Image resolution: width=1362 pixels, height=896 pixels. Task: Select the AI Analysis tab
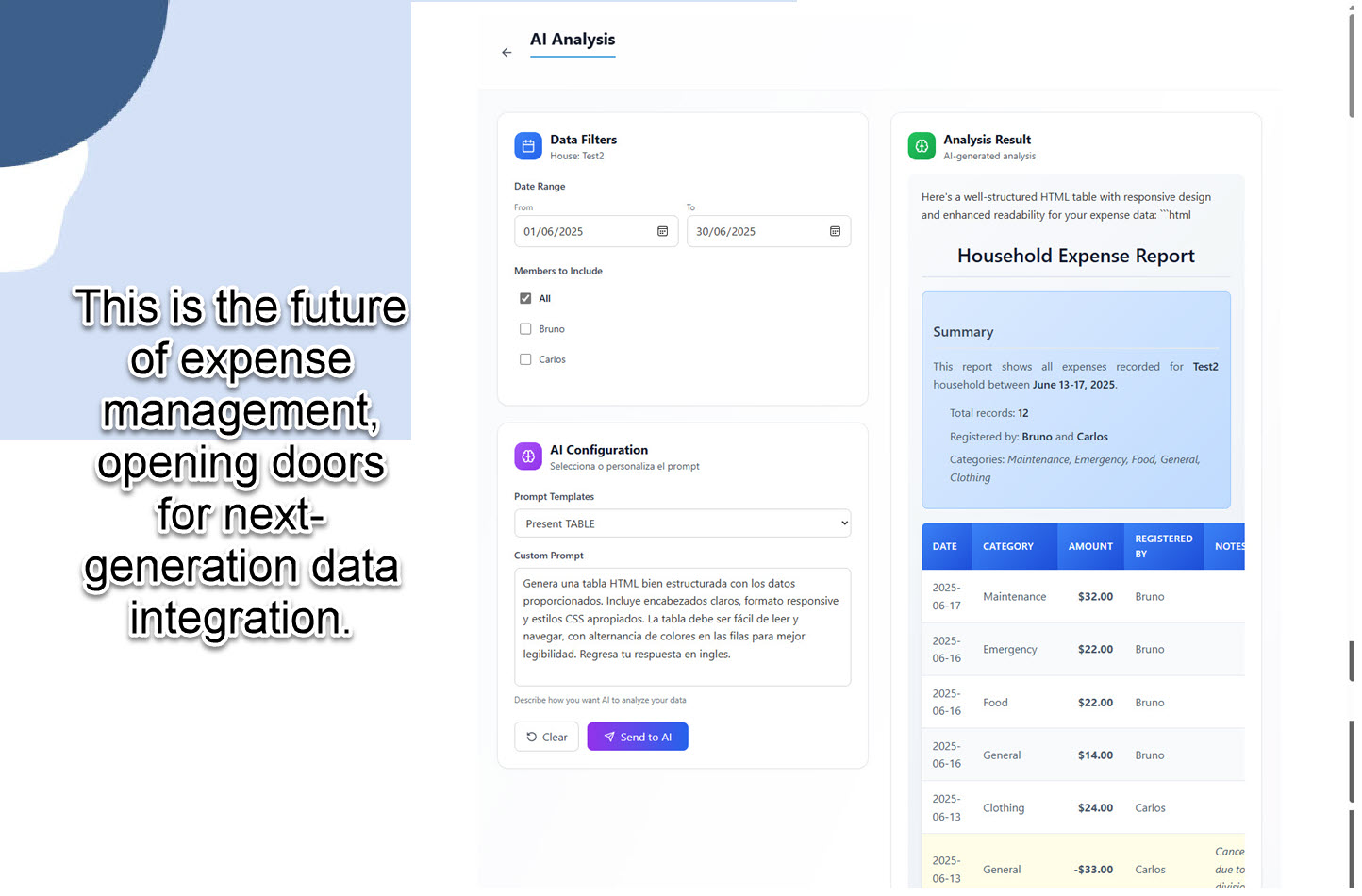(x=573, y=40)
